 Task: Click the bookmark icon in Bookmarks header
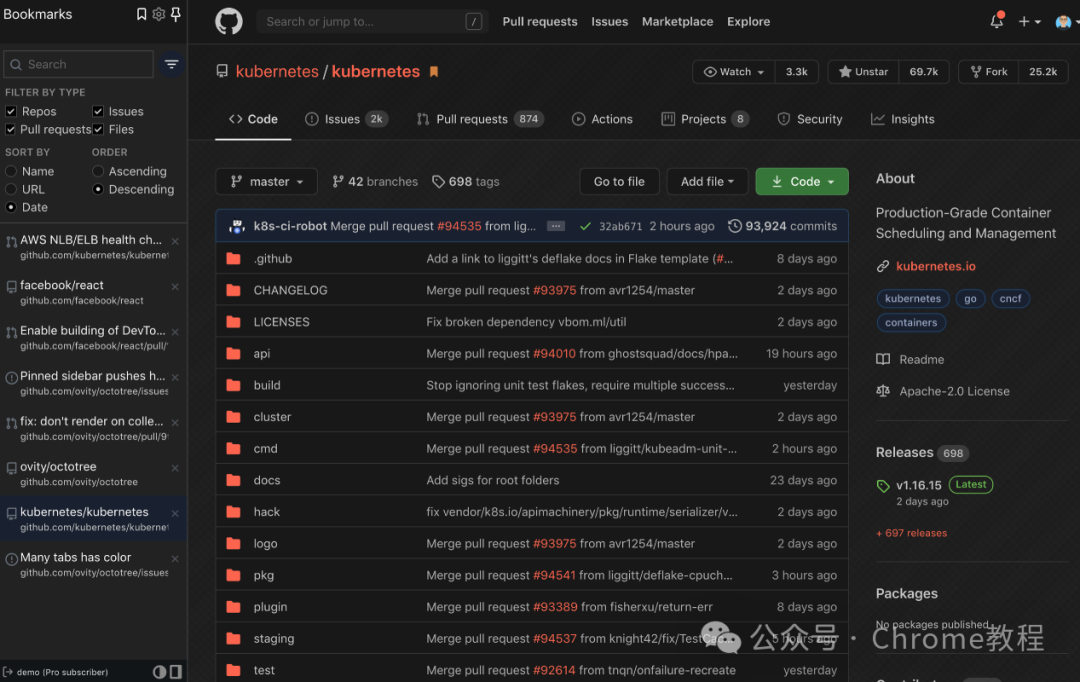pyautogui.click(x=141, y=14)
